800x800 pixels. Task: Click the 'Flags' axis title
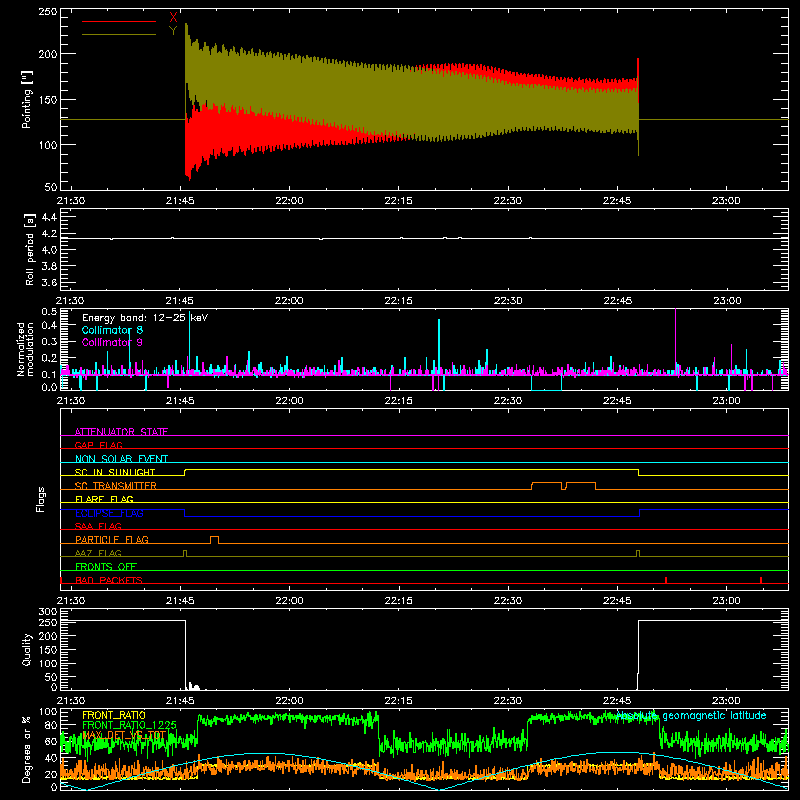click(x=41, y=499)
